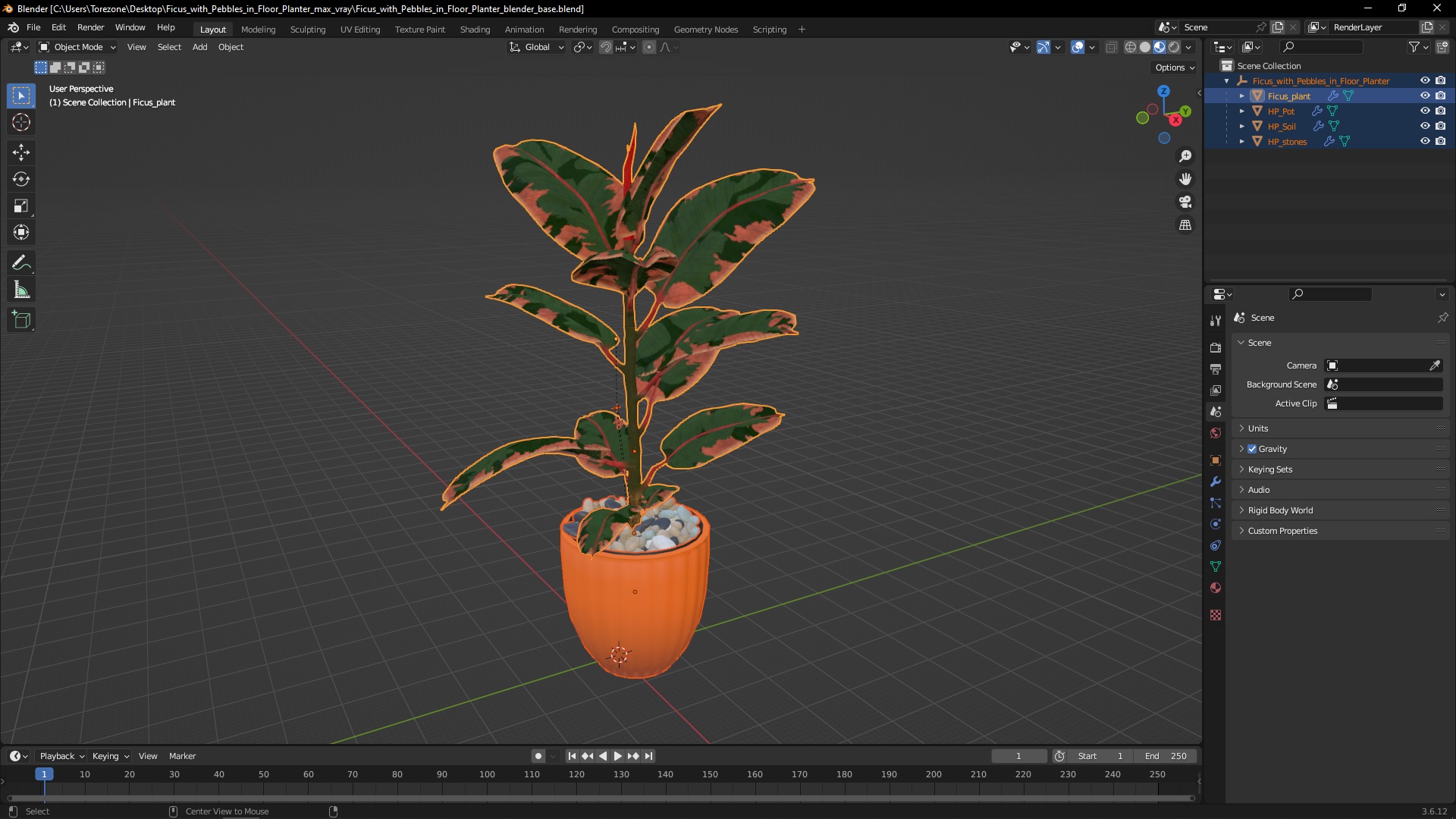Image resolution: width=1456 pixels, height=819 pixels.
Task: Disable HP_stones in renders
Action: point(1440,142)
